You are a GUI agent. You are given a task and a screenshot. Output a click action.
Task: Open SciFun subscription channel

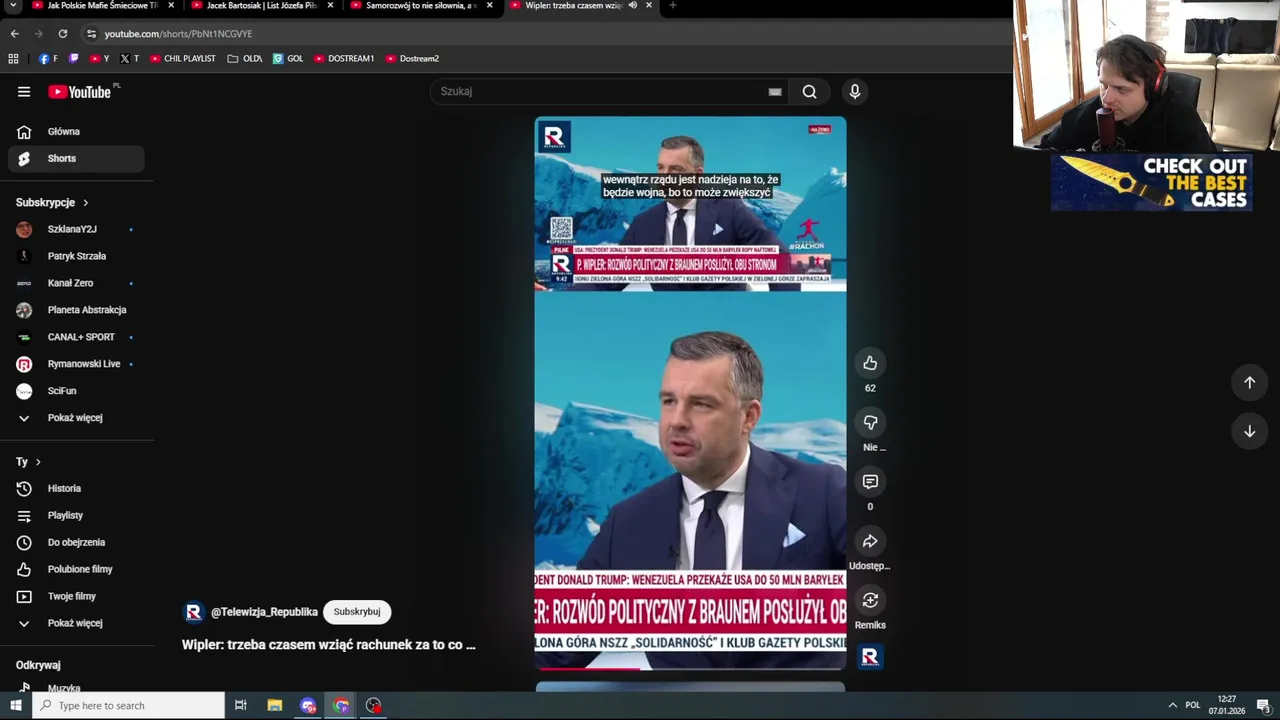[x=76, y=392]
